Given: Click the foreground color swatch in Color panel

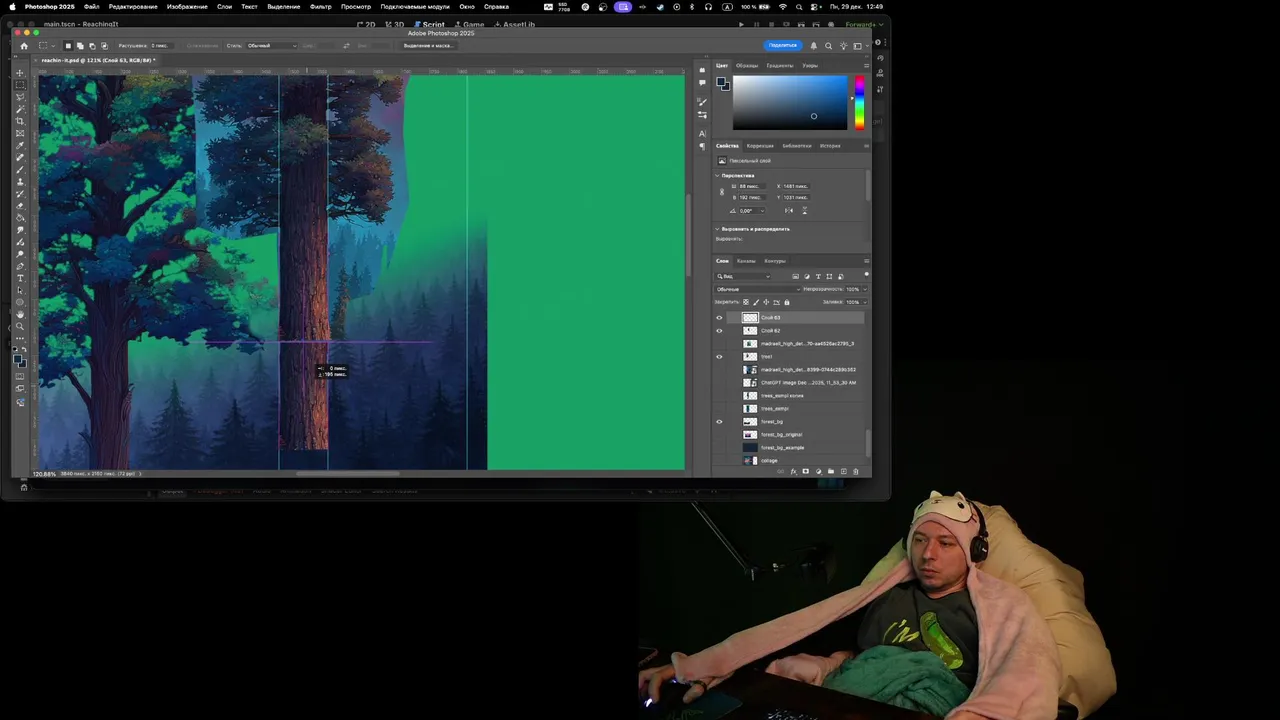Looking at the screenshot, I should tap(721, 82).
